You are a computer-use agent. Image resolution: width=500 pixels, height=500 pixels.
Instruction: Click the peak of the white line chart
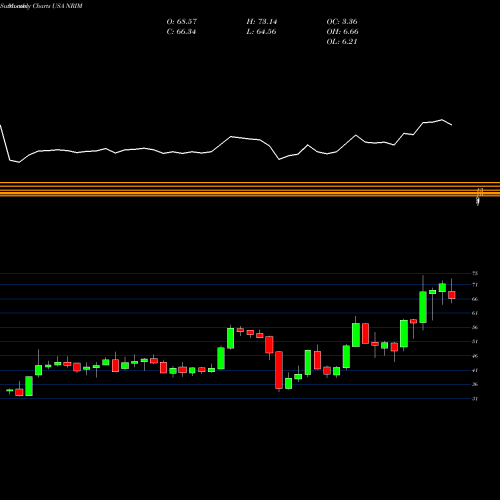(x=442, y=119)
